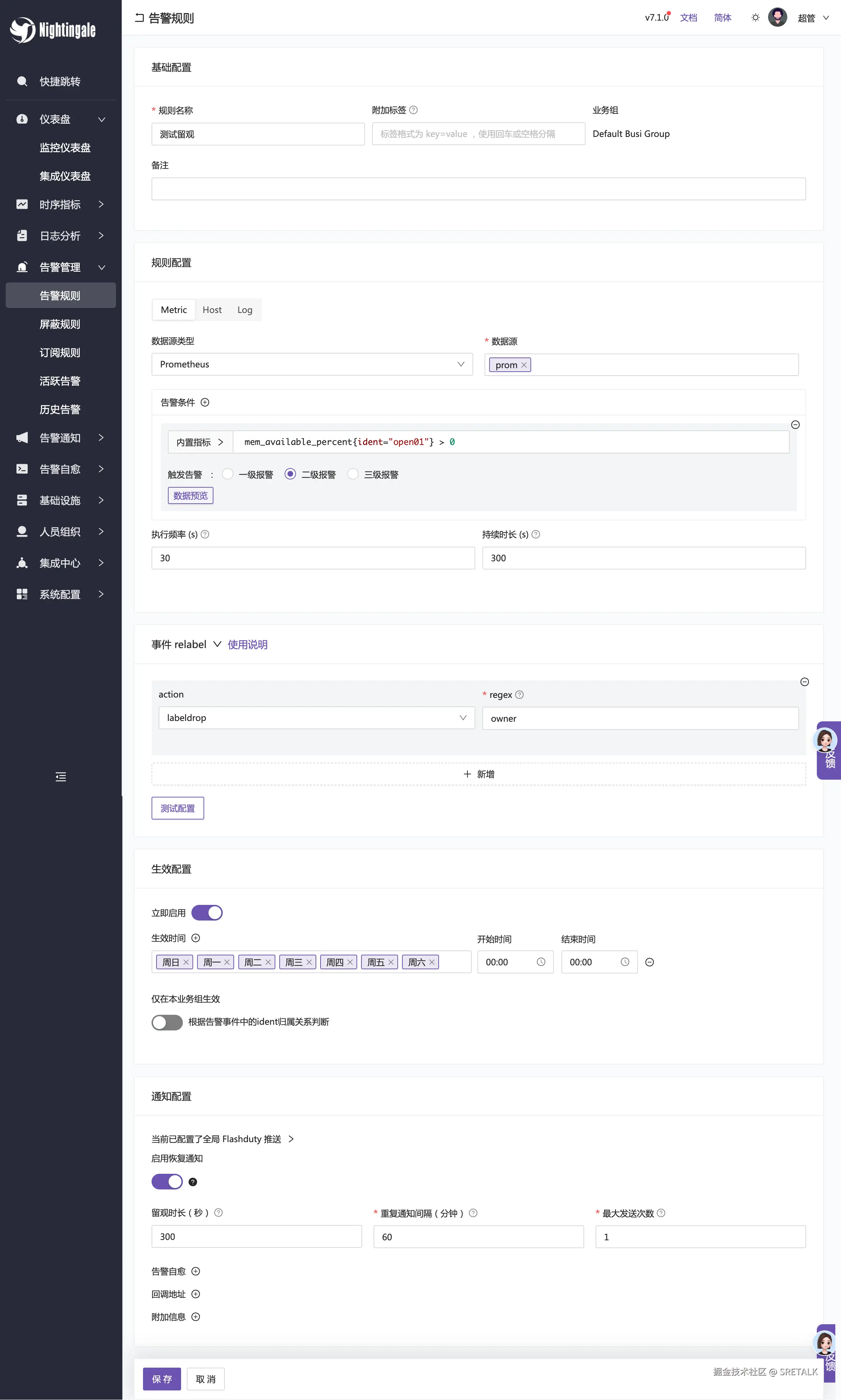This screenshot has width=841, height=1400.
Task: Disable the 立即启用 switch
Action: point(207,913)
